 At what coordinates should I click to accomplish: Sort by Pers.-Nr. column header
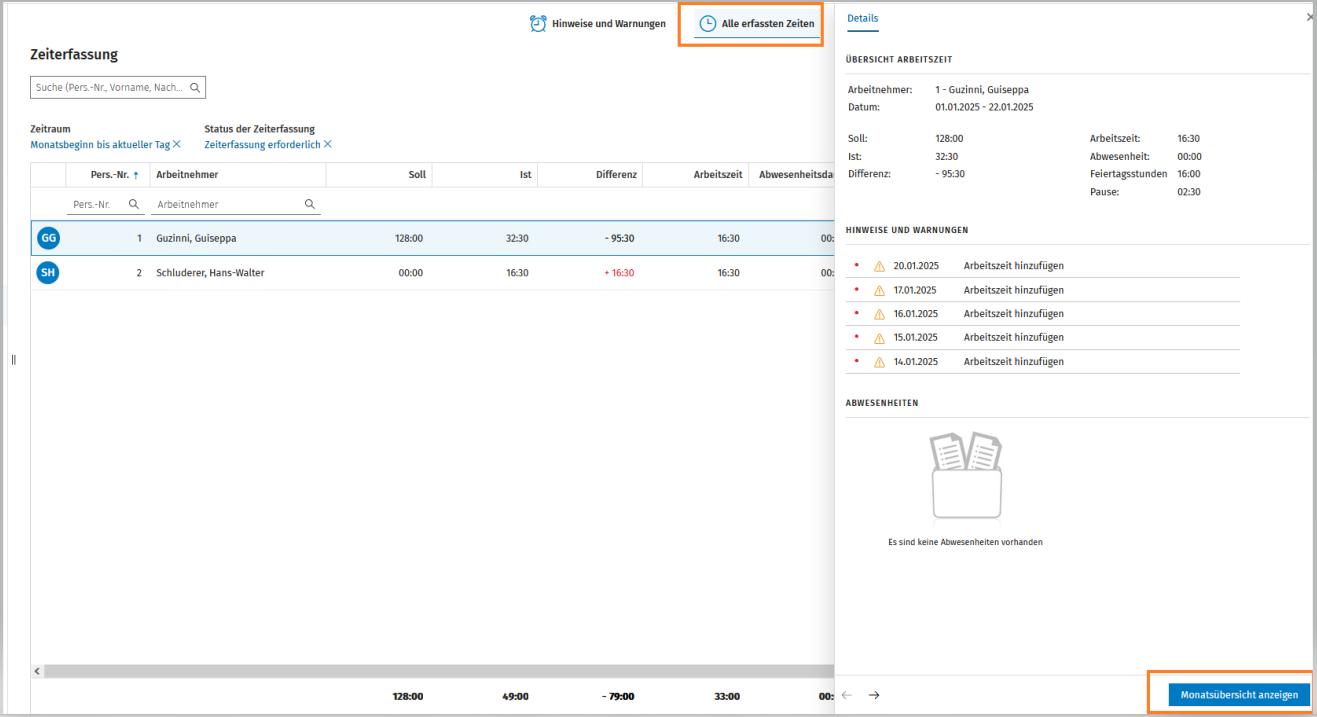pos(109,175)
